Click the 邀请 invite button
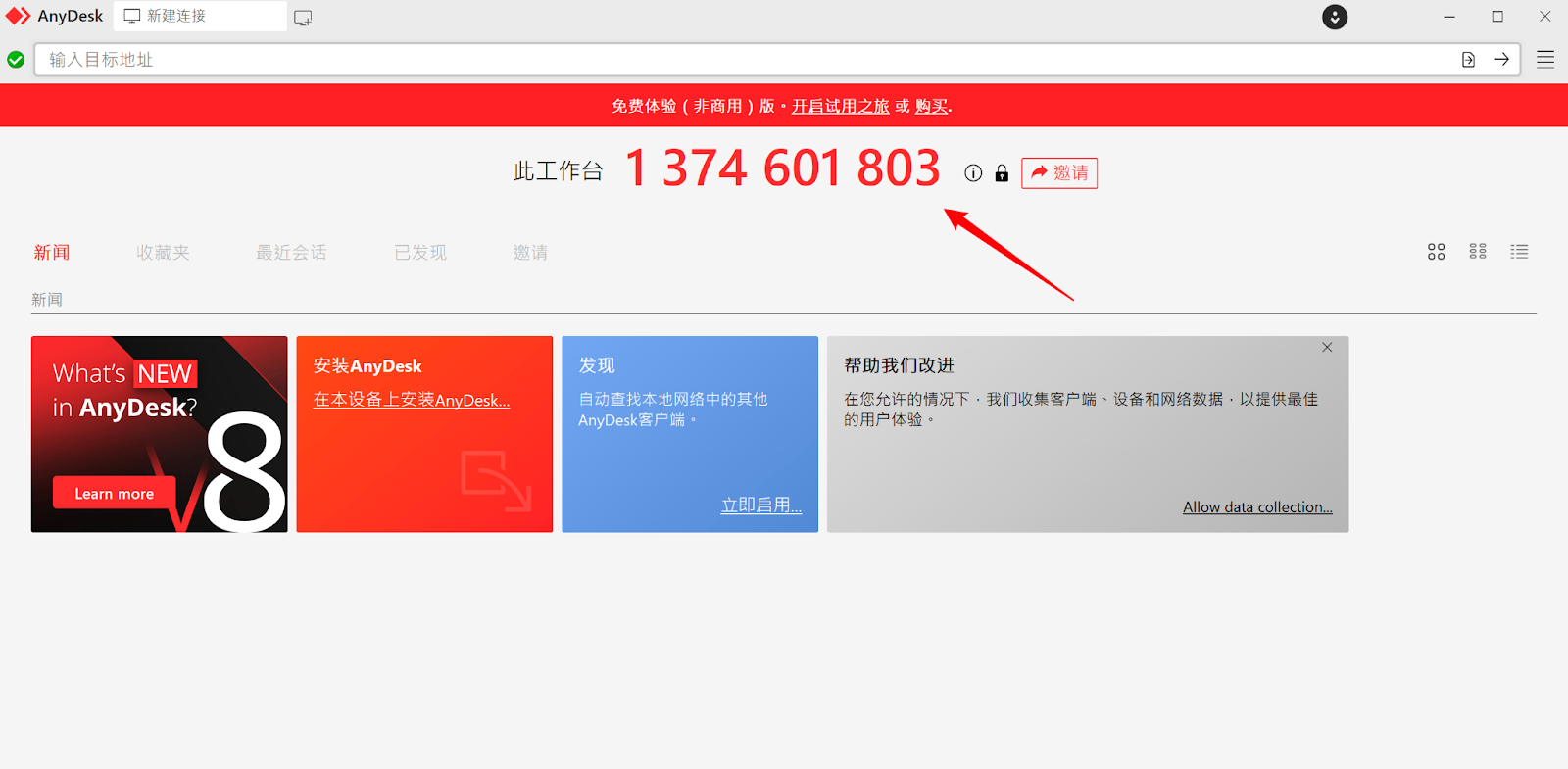1568x769 pixels. click(1059, 173)
